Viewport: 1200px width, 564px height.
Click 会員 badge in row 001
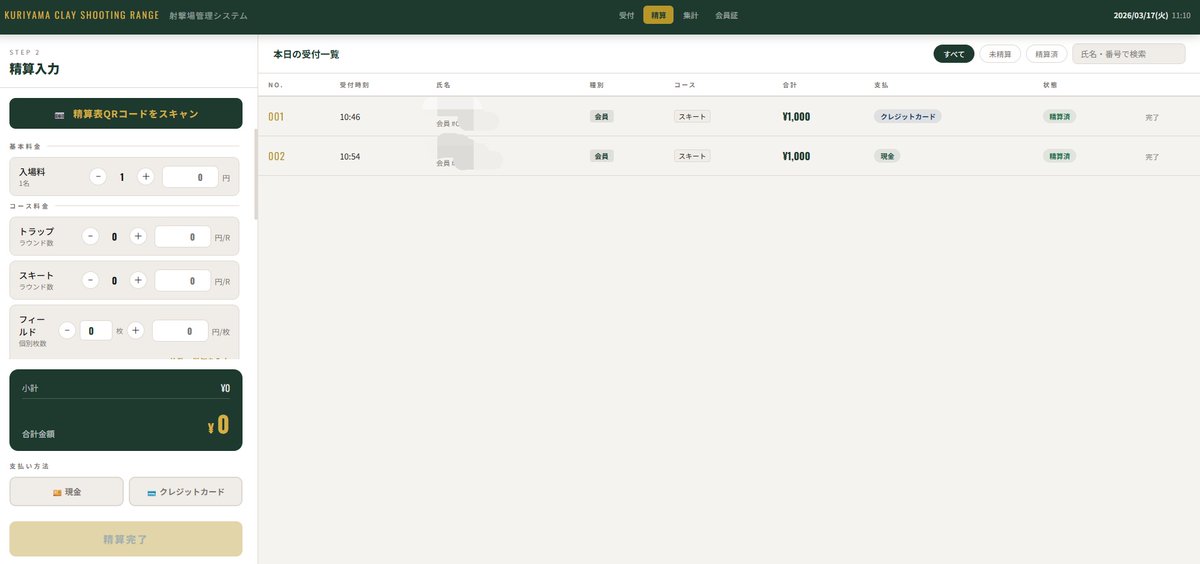tap(602, 116)
